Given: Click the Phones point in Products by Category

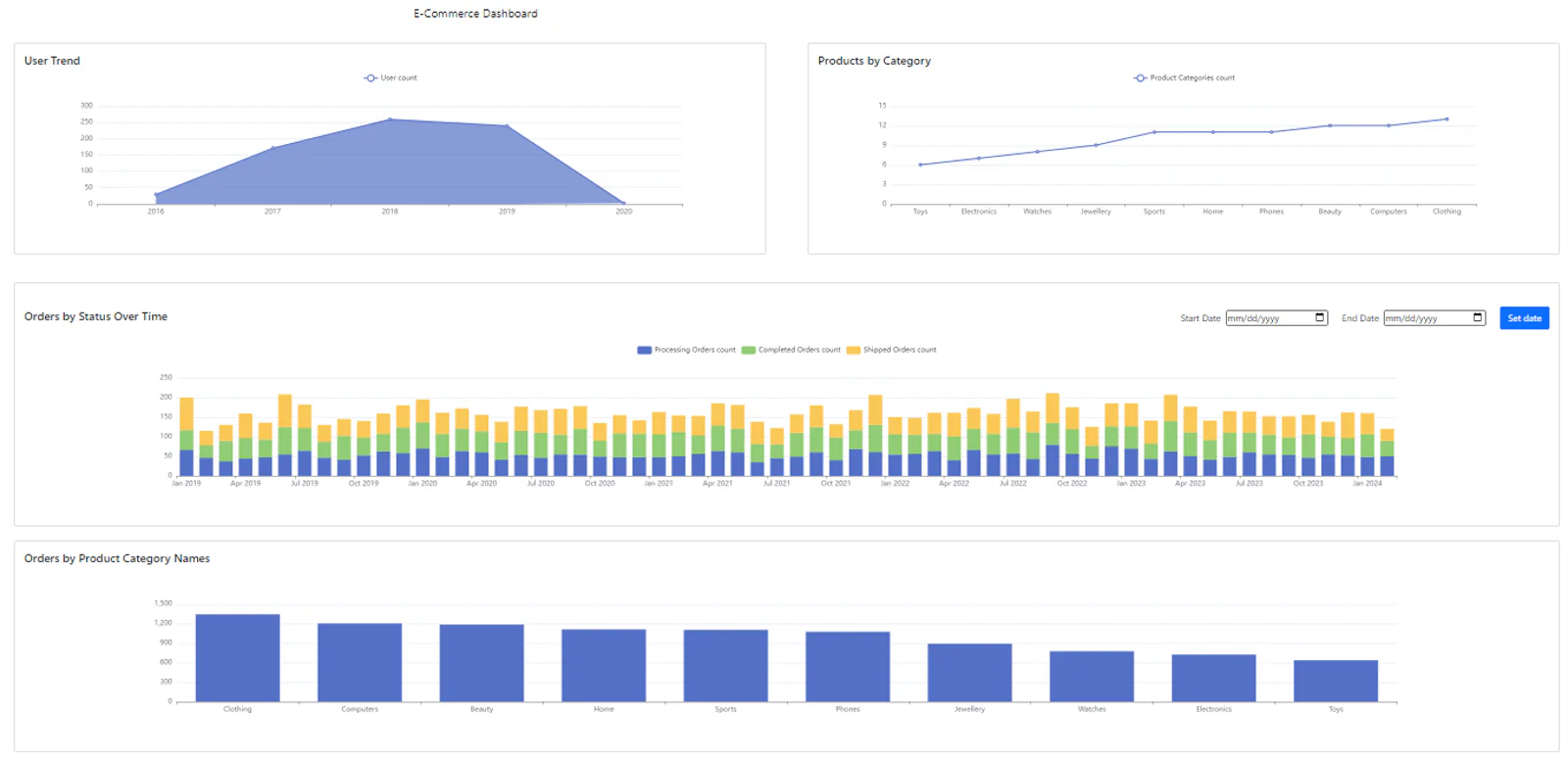Looking at the screenshot, I should (1271, 132).
